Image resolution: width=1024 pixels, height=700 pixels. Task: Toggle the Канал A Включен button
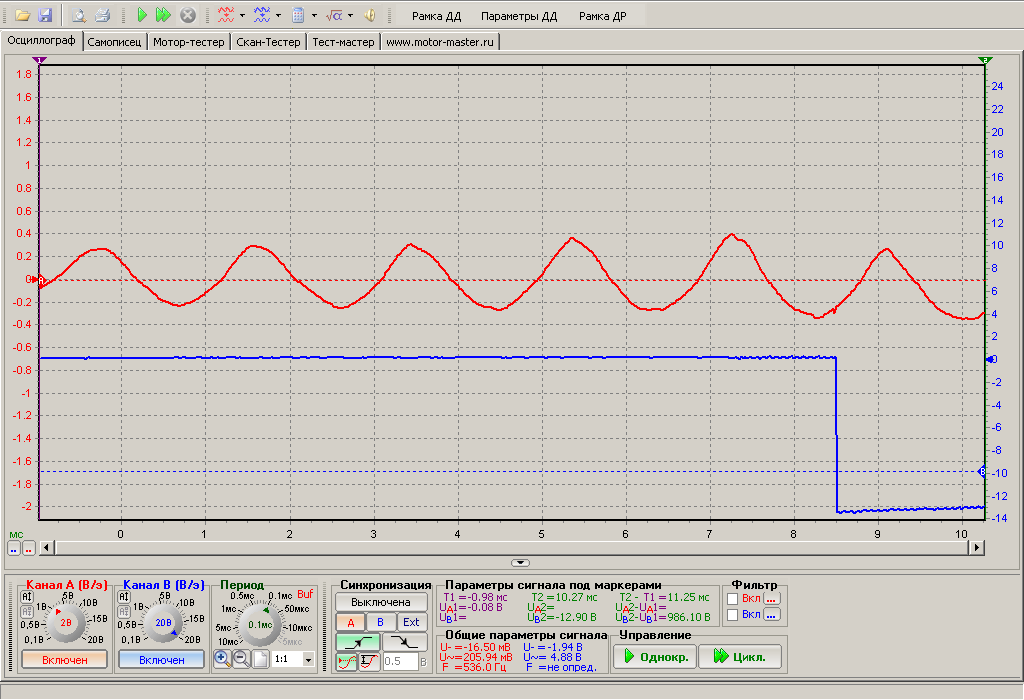[x=64, y=660]
